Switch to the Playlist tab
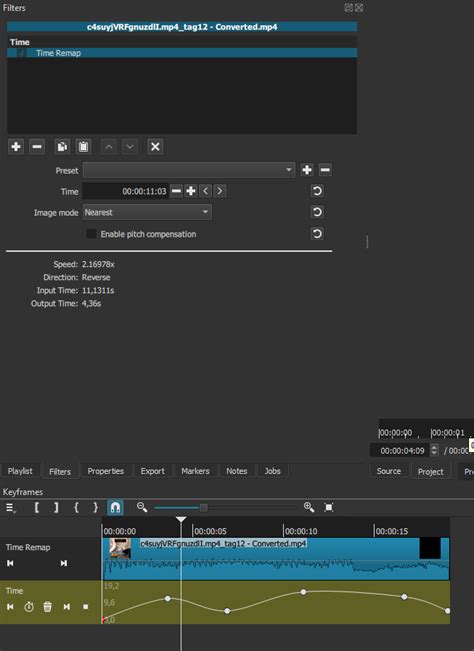Screen dimensions: 474x651 [x=20, y=471]
